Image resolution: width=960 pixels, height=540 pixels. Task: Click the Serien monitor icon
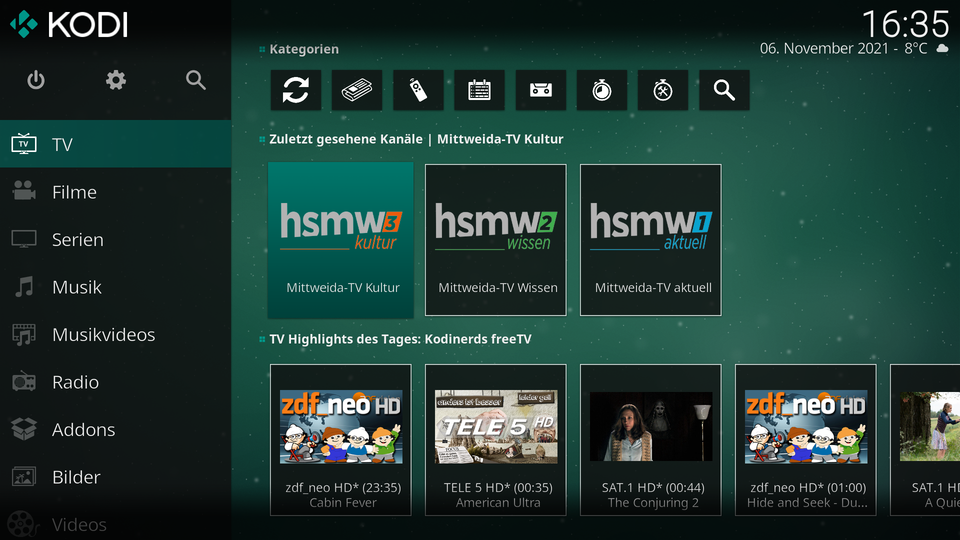(x=24, y=239)
